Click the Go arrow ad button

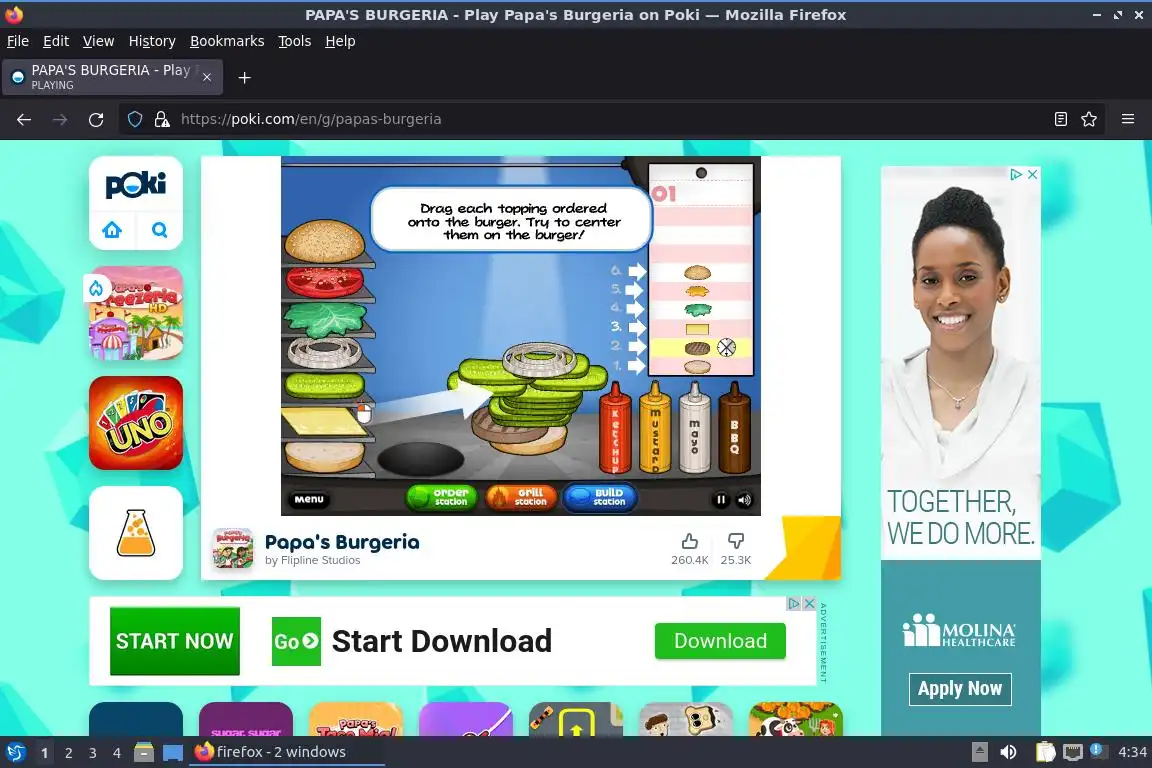(296, 642)
